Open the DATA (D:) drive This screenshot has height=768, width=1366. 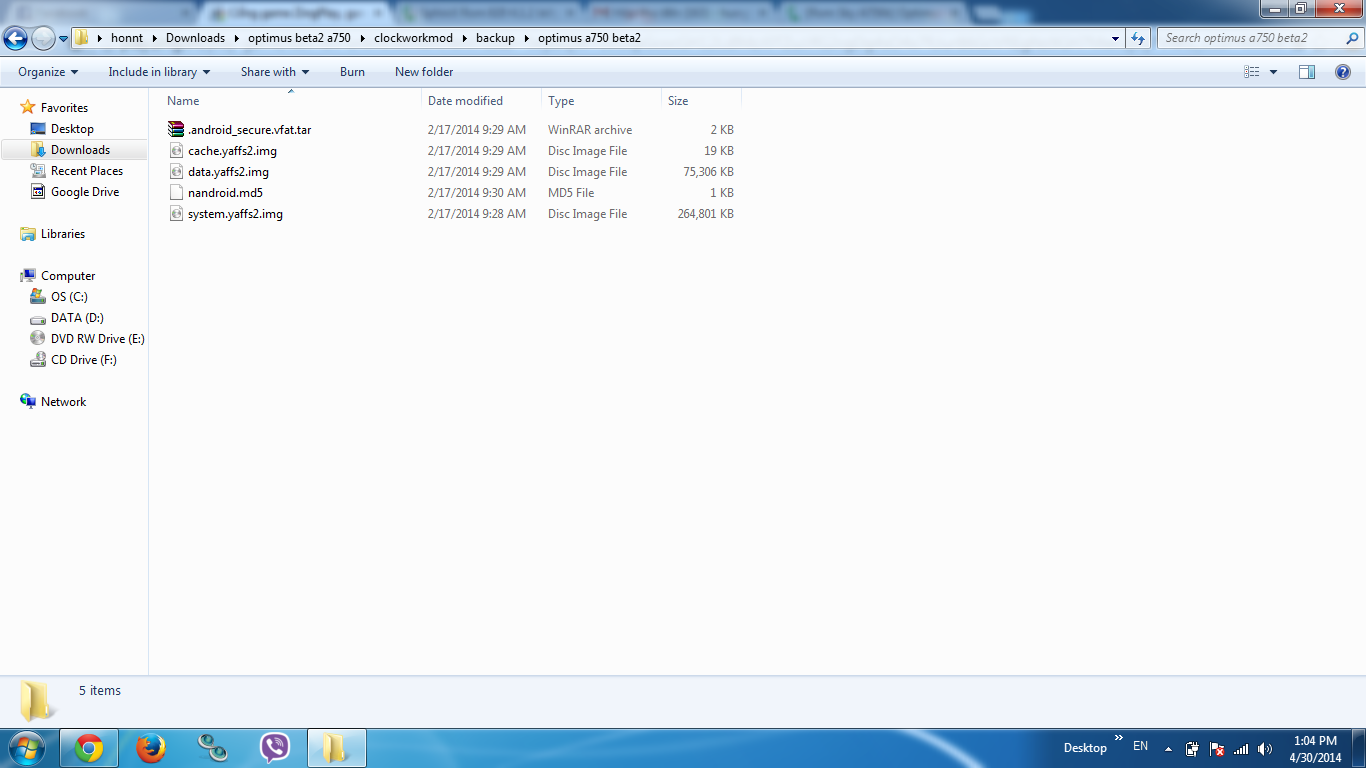click(77, 318)
